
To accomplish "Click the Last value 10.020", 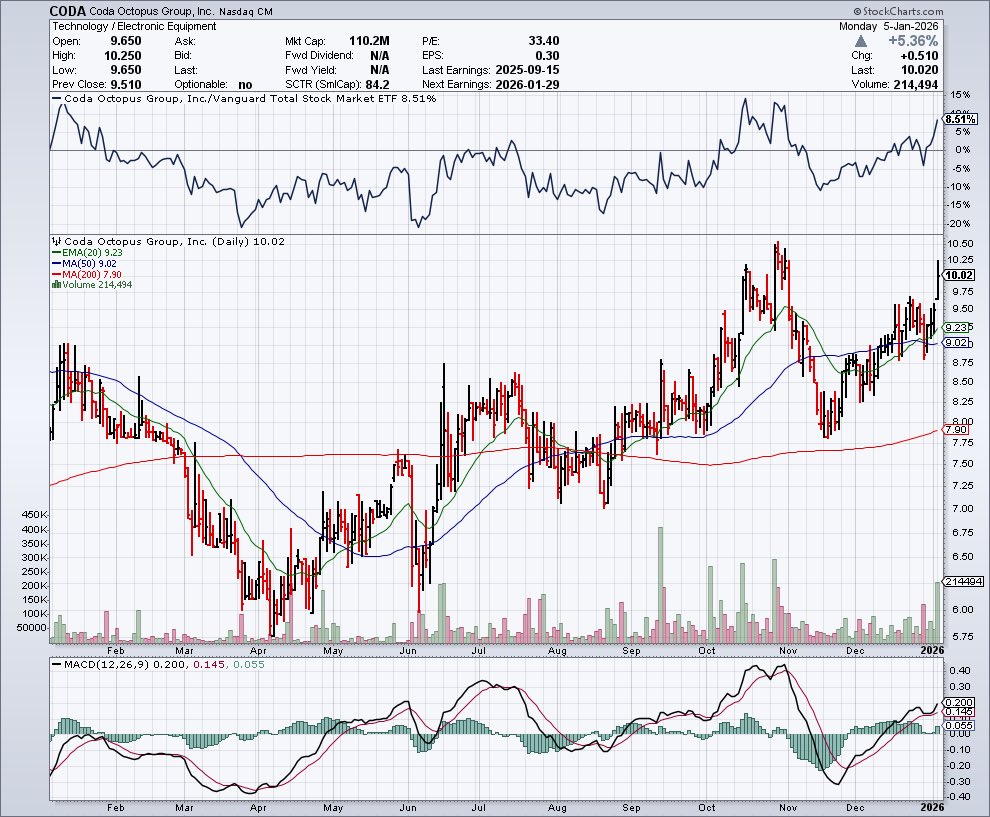I will (x=919, y=70).
